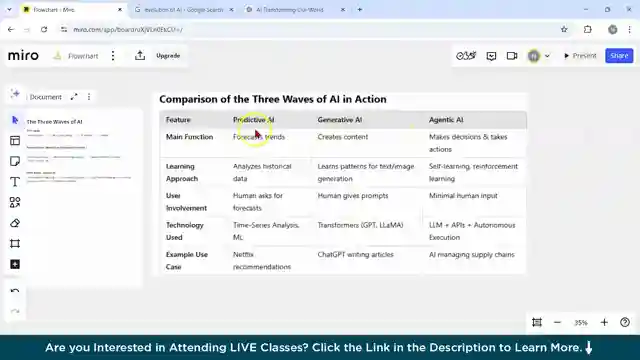The image size is (640, 360).
Task: Open shapes and lines tool
Action: 15,202
